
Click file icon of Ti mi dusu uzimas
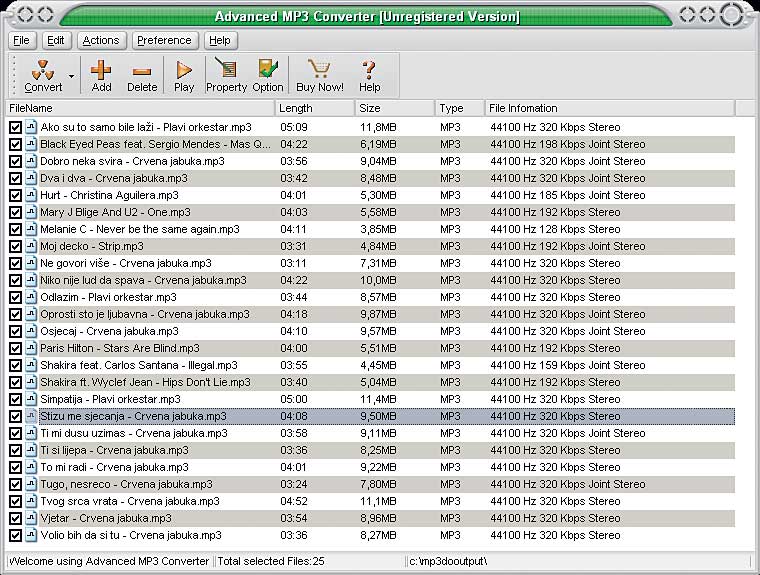pos(31,433)
